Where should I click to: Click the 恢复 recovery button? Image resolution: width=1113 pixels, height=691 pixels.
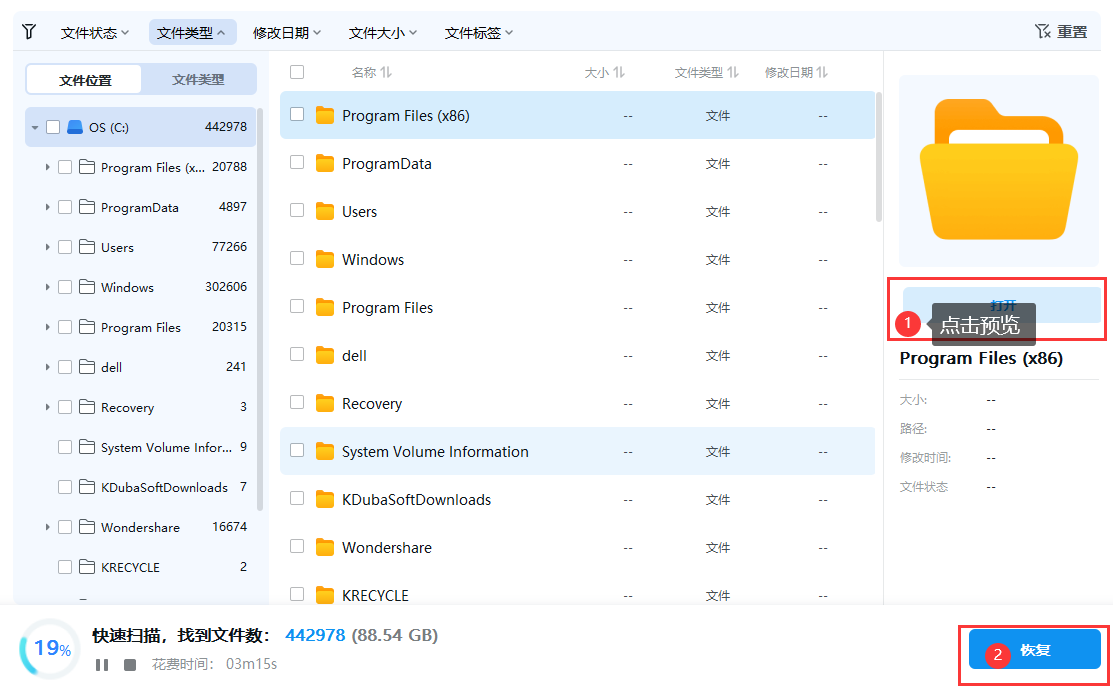pos(1034,650)
